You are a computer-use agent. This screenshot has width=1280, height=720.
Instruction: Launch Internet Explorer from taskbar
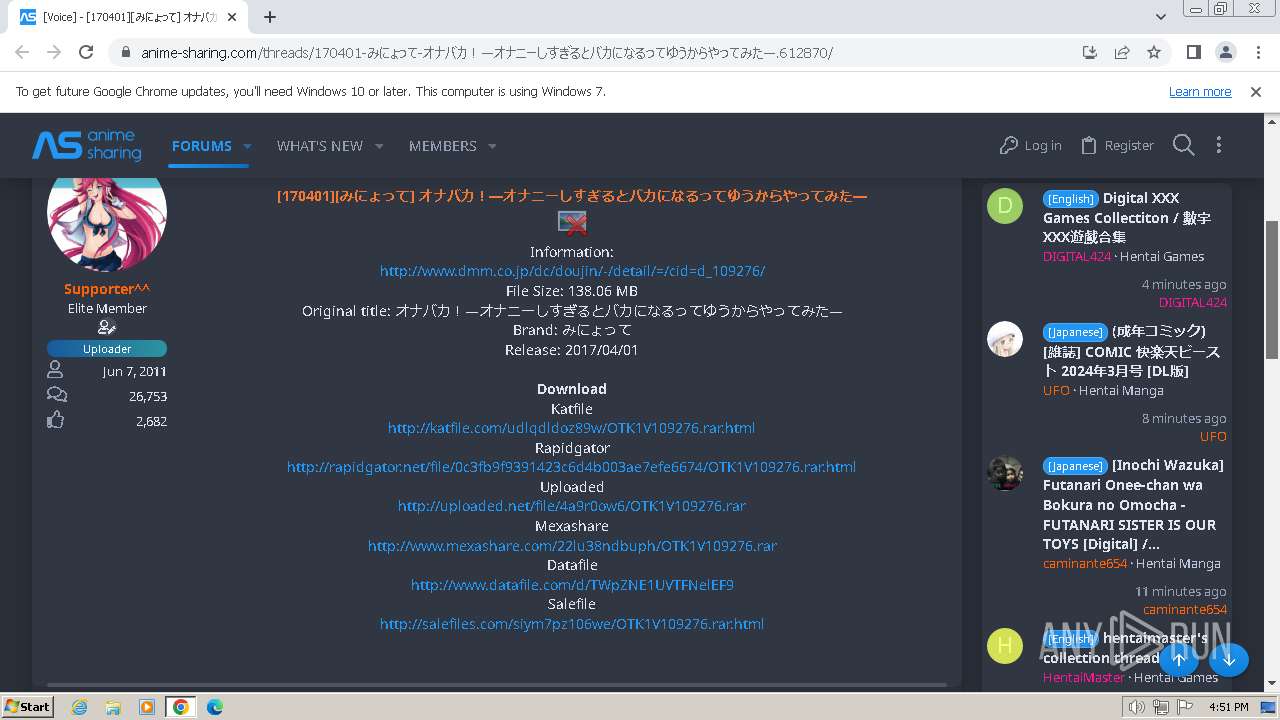click(x=79, y=707)
